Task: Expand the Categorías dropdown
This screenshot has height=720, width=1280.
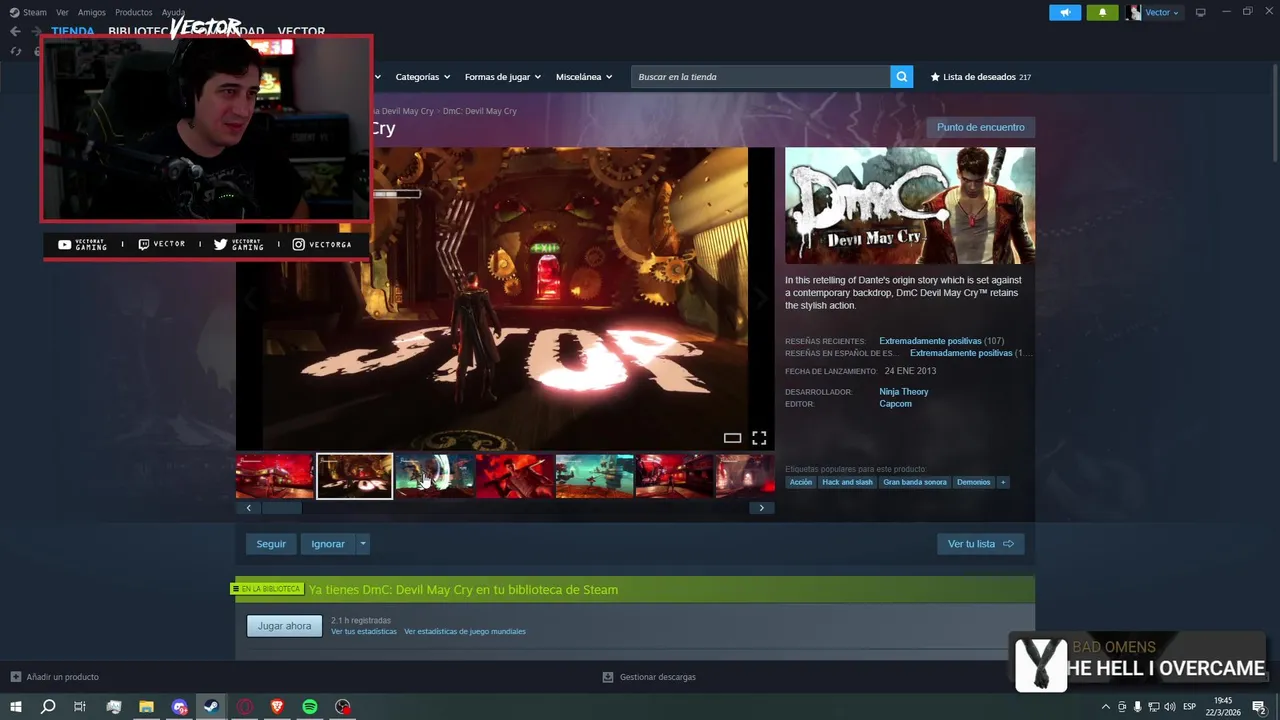Action: 422,77
